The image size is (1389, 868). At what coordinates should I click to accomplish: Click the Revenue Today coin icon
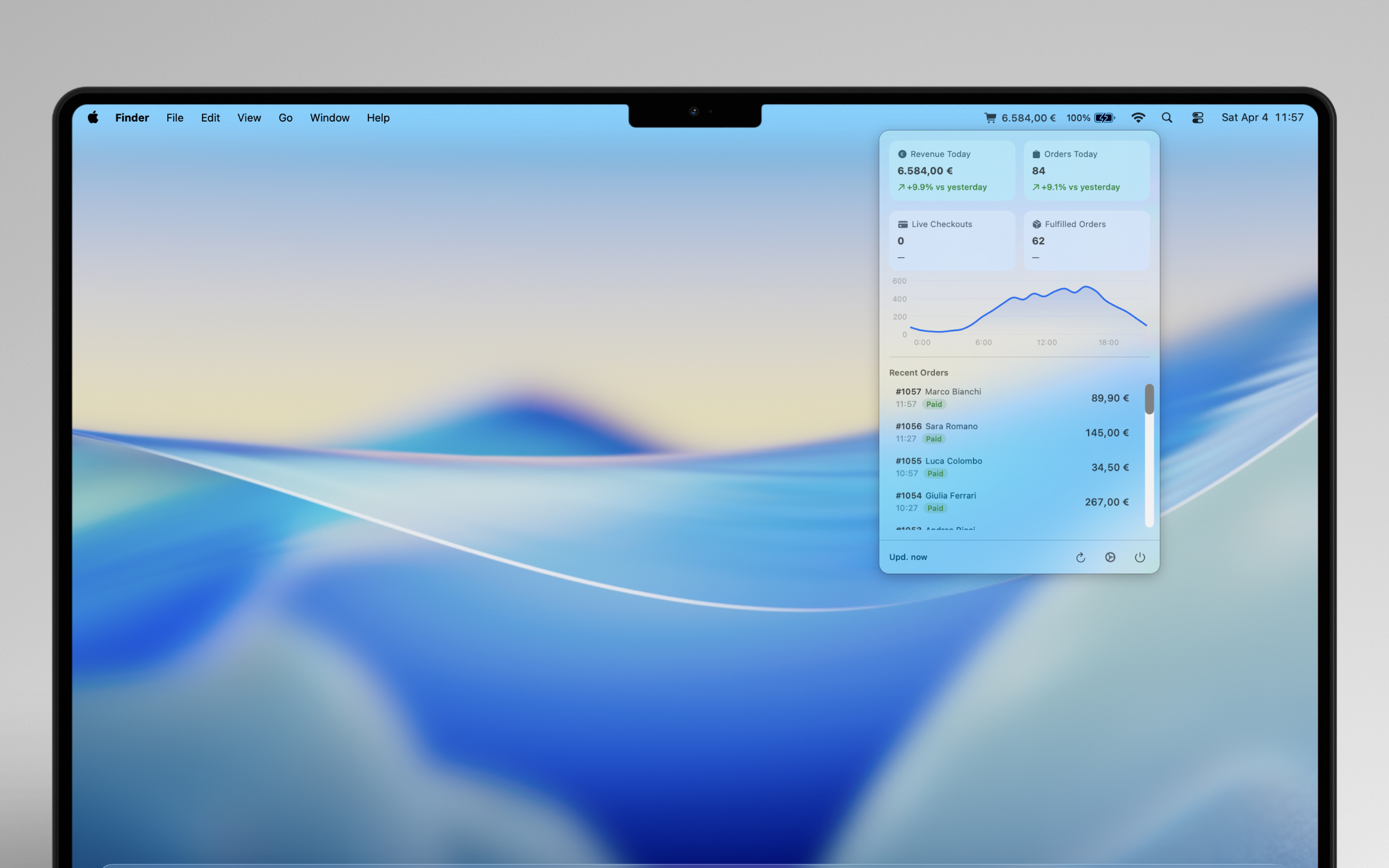pyautogui.click(x=902, y=154)
